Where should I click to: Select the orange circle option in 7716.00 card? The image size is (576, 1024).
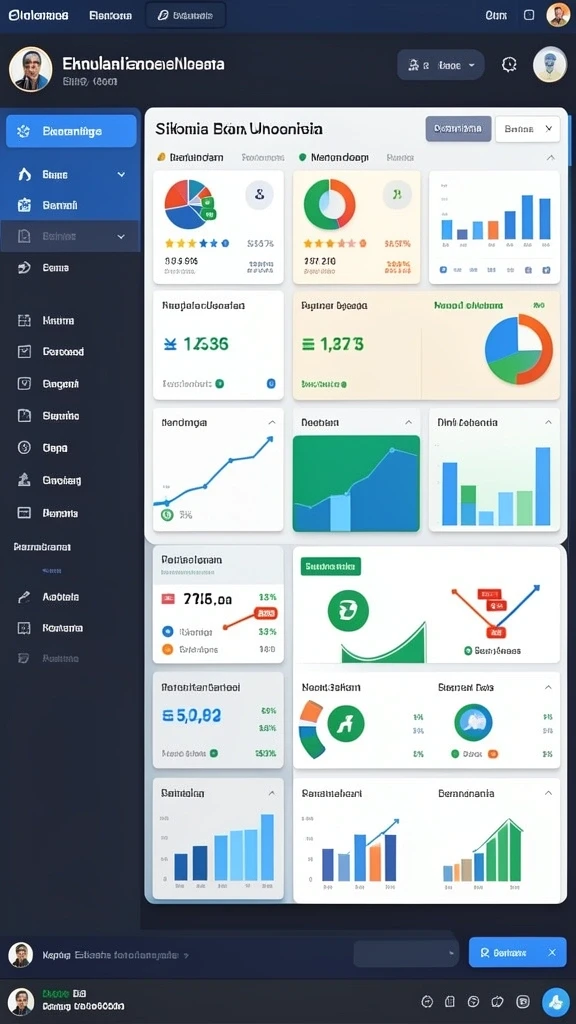(x=167, y=649)
